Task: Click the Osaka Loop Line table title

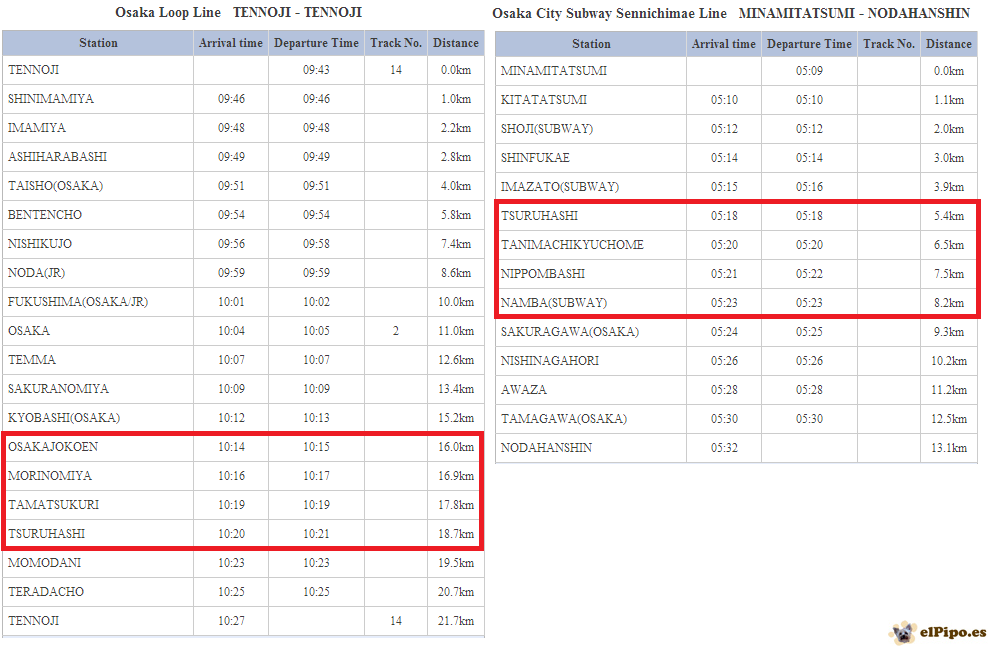Action: tap(238, 13)
